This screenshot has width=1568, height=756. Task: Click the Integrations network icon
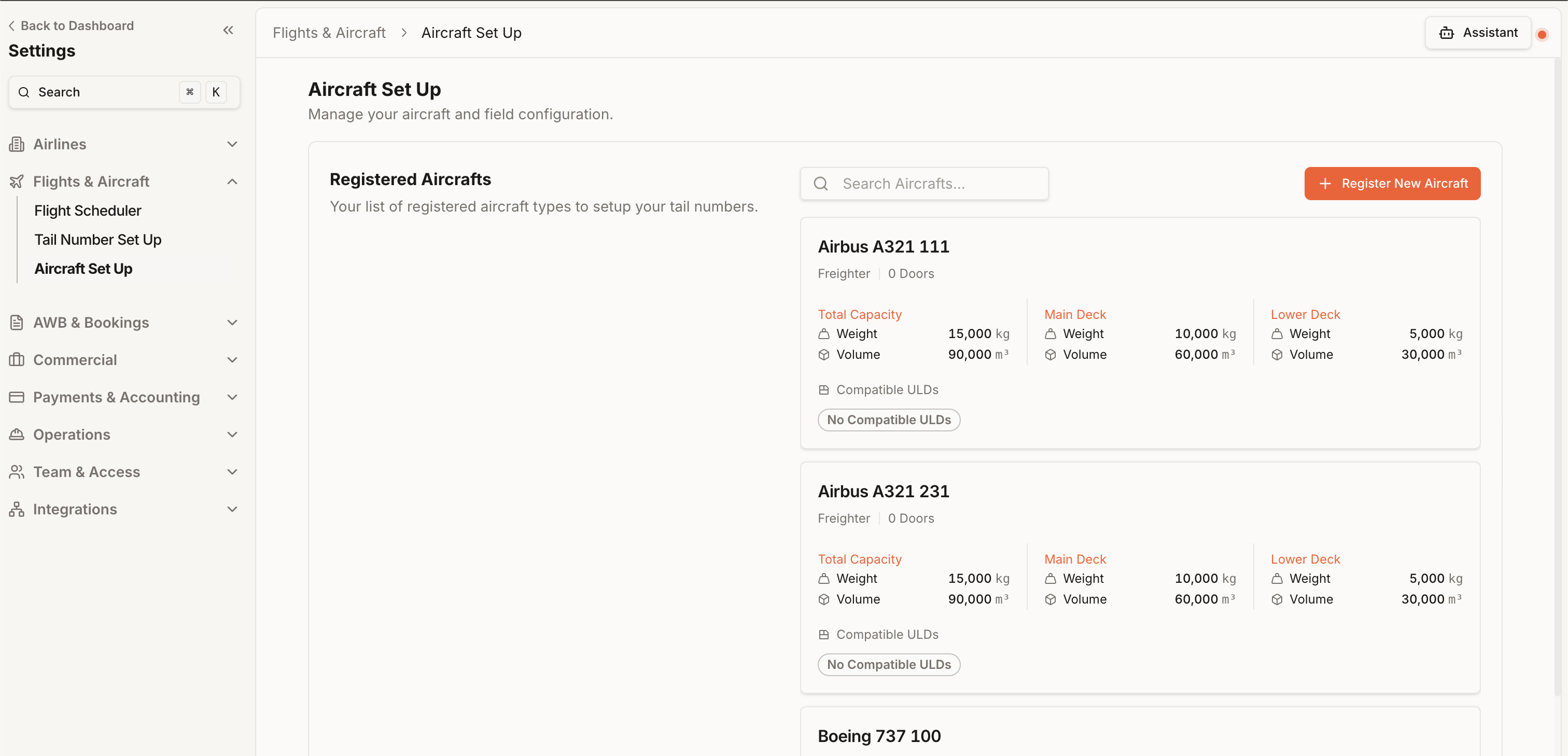point(17,510)
